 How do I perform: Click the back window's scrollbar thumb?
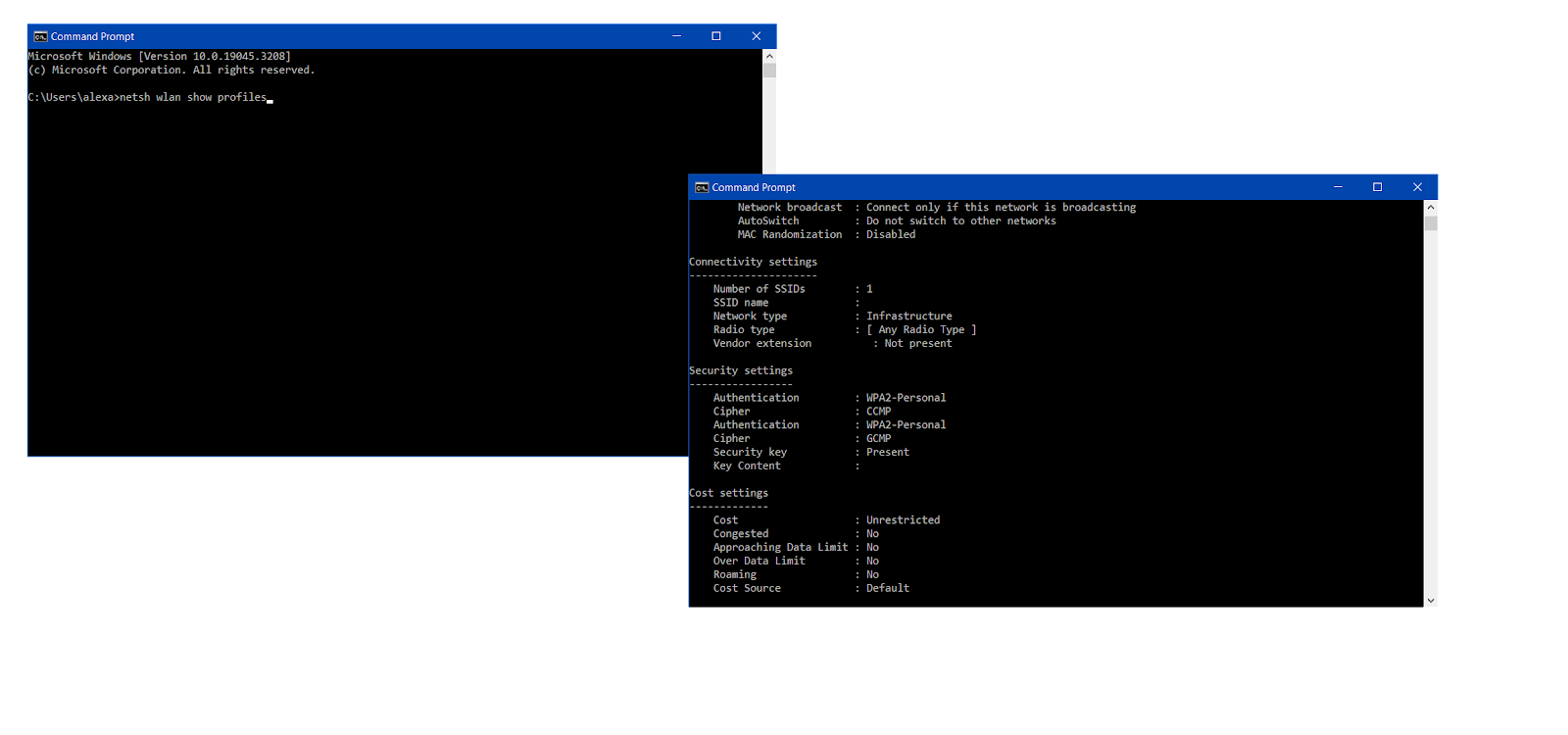(769, 71)
